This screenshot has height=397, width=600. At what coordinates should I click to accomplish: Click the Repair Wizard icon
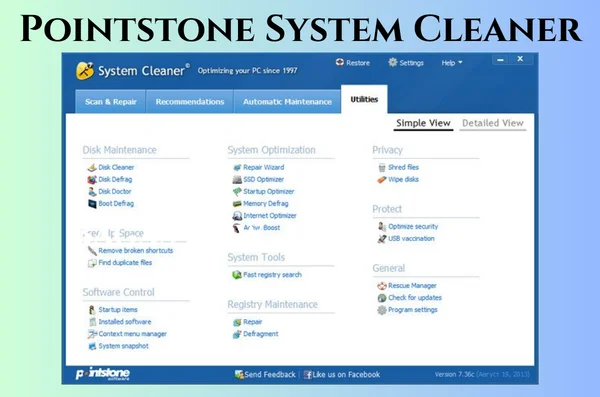(237, 168)
